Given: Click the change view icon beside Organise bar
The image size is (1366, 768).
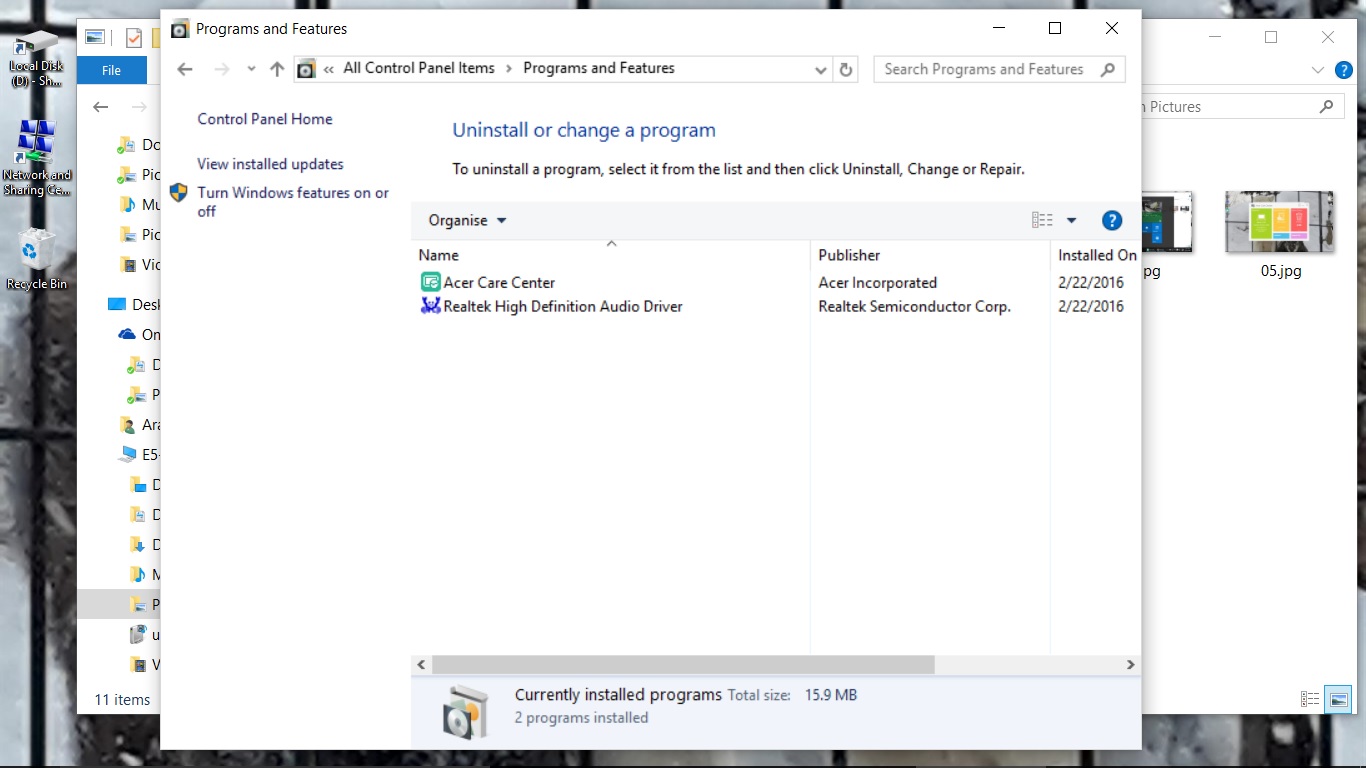Looking at the screenshot, I should click(1042, 221).
